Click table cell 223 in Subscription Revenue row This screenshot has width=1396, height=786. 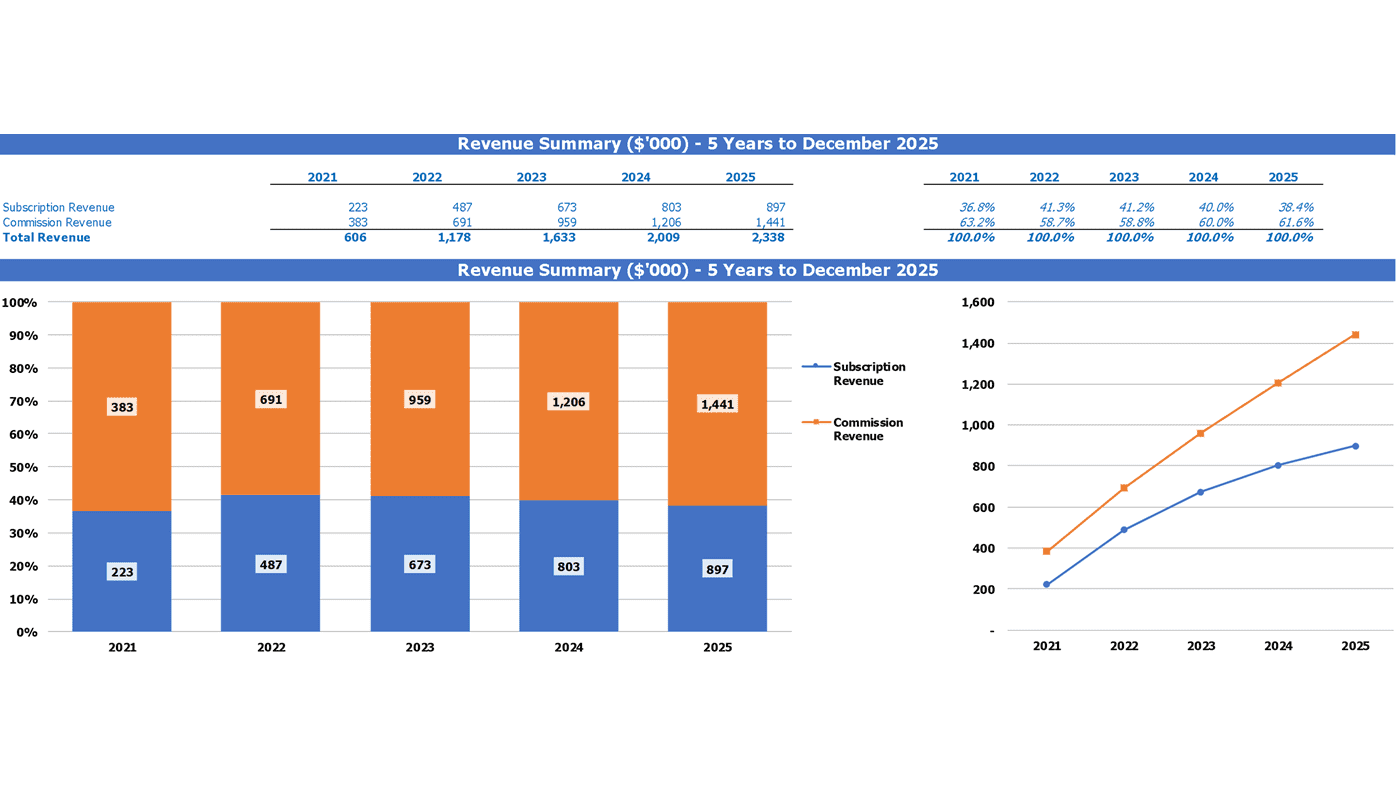click(x=358, y=207)
